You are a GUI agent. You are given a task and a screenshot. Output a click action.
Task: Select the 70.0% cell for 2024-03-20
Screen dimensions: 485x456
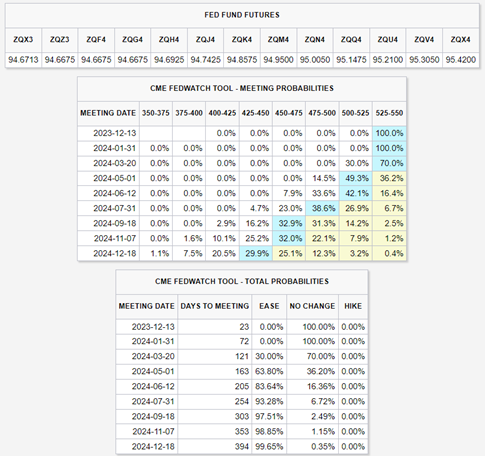(389, 163)
